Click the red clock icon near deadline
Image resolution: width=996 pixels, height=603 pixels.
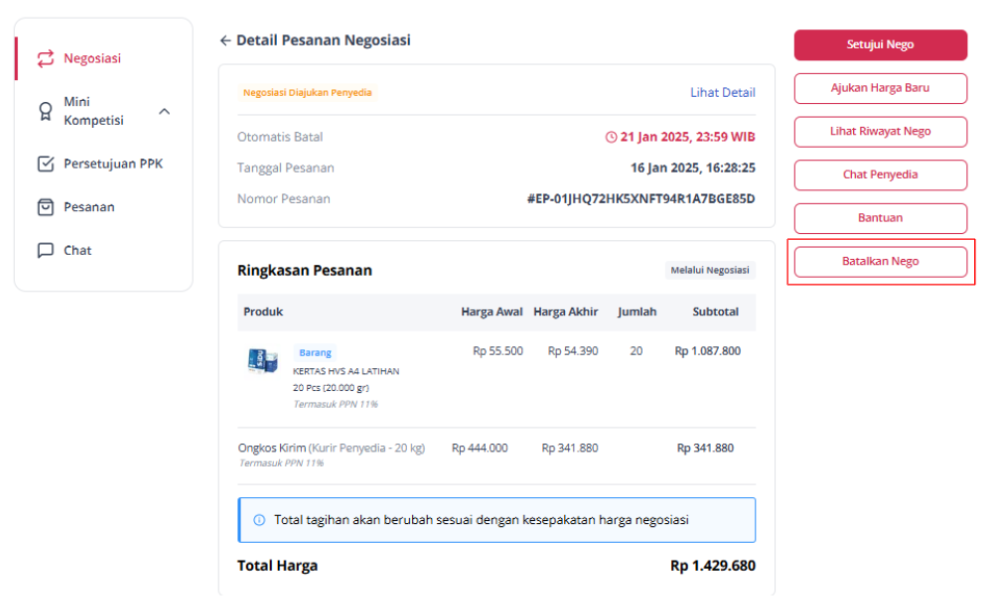tap(611, 137)
